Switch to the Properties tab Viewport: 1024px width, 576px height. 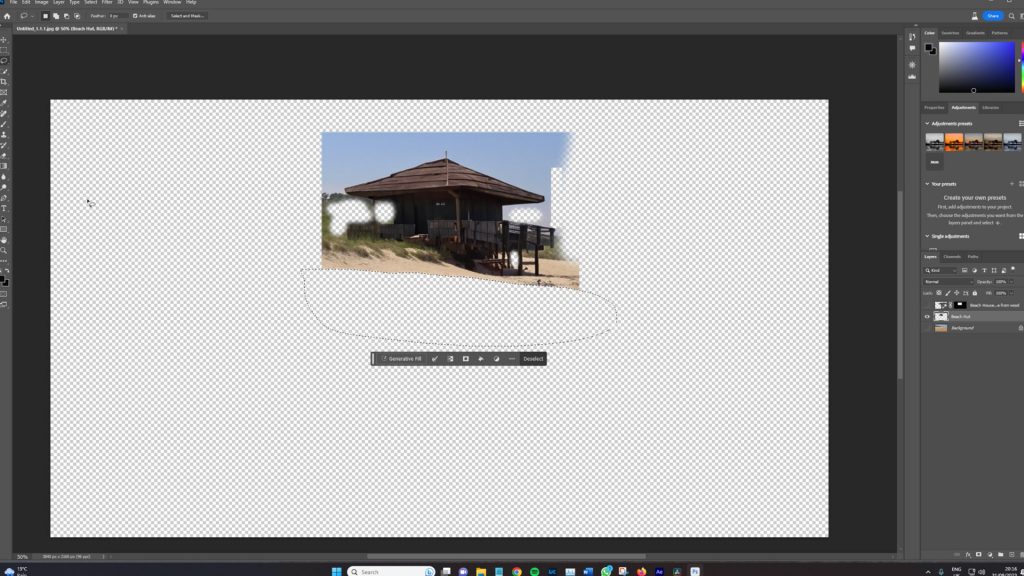pyautogui.click(x=935, y=108)
